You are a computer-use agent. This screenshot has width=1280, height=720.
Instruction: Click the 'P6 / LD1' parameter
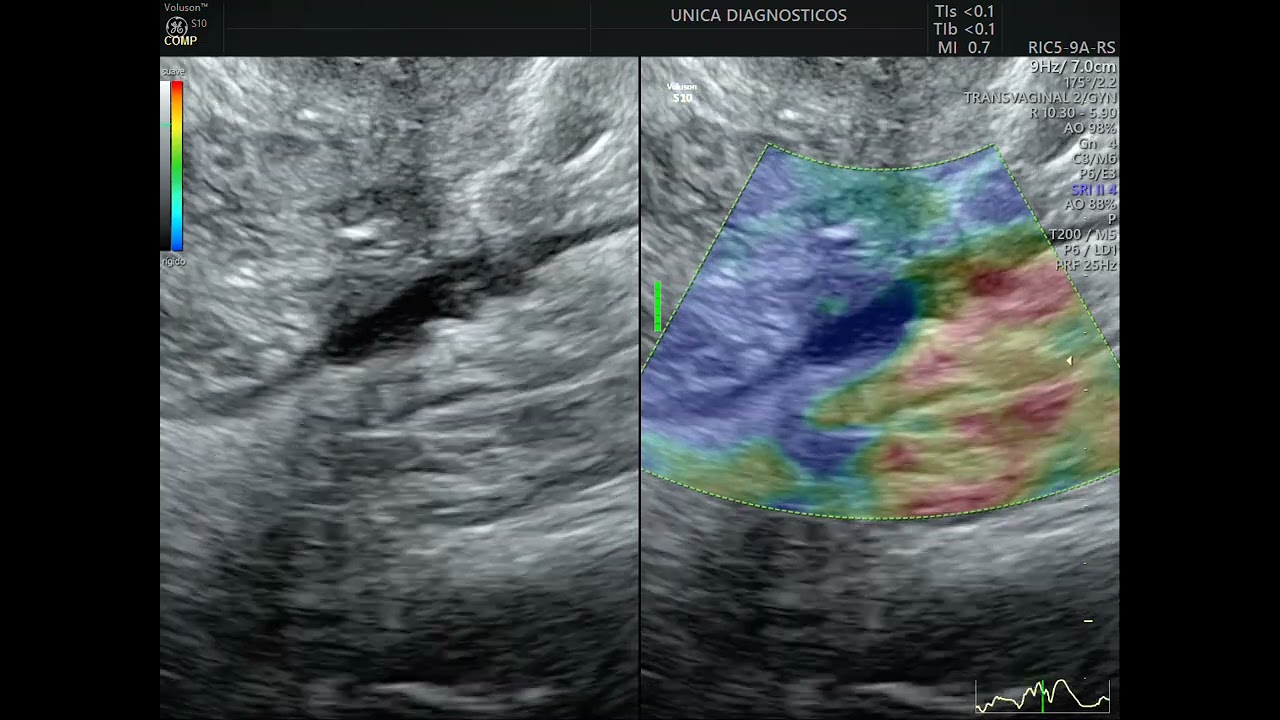[1089, 250]
